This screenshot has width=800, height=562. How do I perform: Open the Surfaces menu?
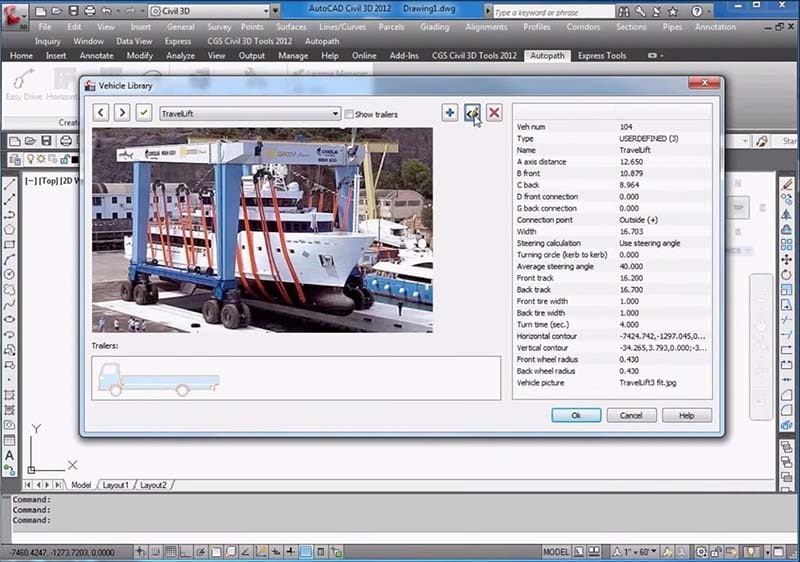291,27
